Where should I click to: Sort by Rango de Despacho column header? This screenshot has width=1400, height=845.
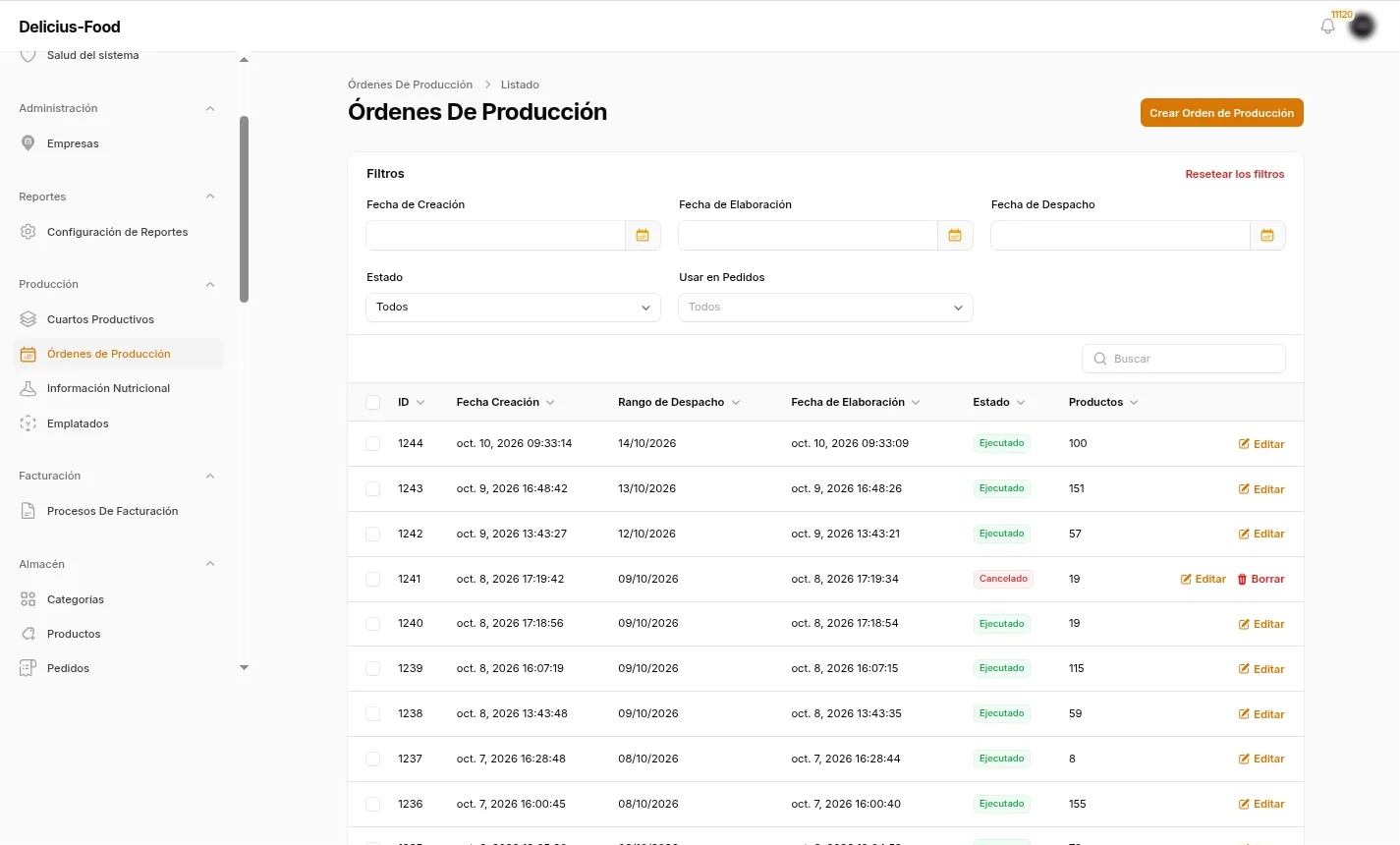[679, 402]
